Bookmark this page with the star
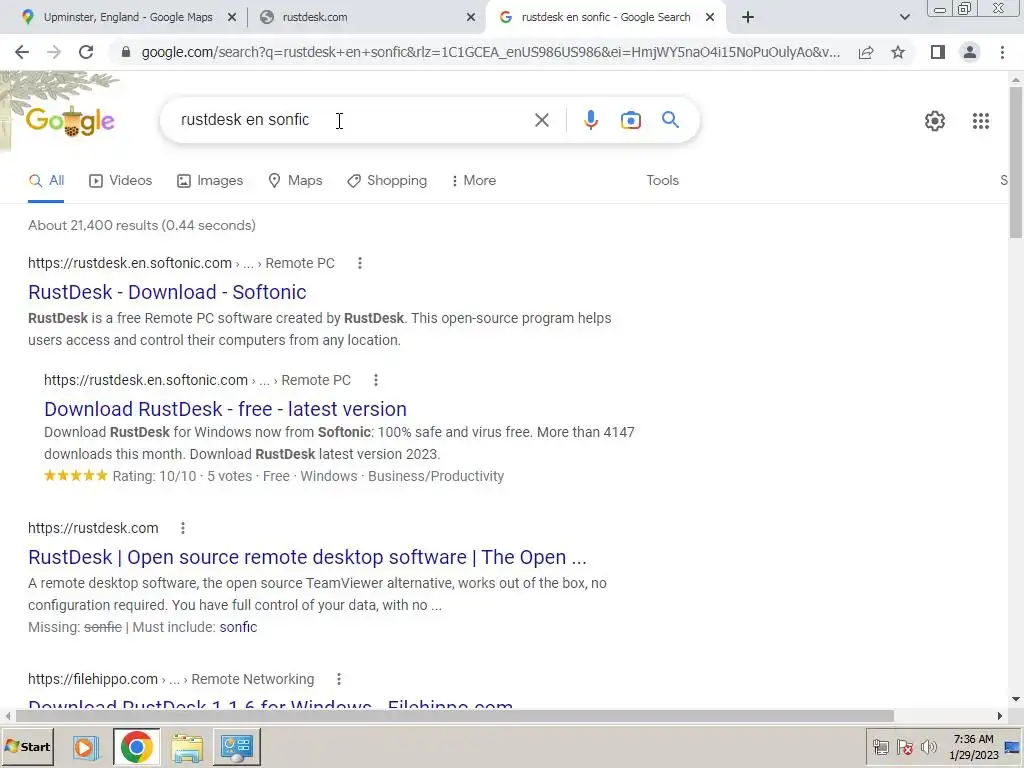The height and width of the screenshot is (768, 1024). pos(898,52)
